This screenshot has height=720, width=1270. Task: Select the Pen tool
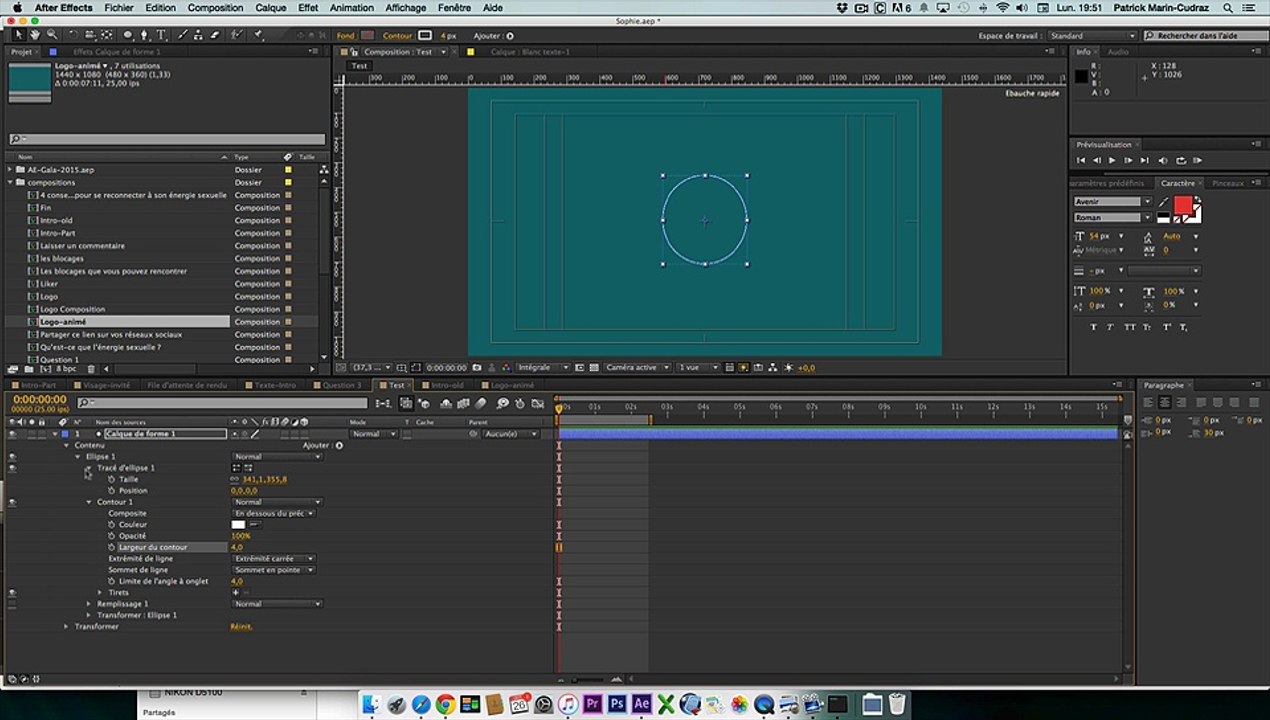coord(144,35)
